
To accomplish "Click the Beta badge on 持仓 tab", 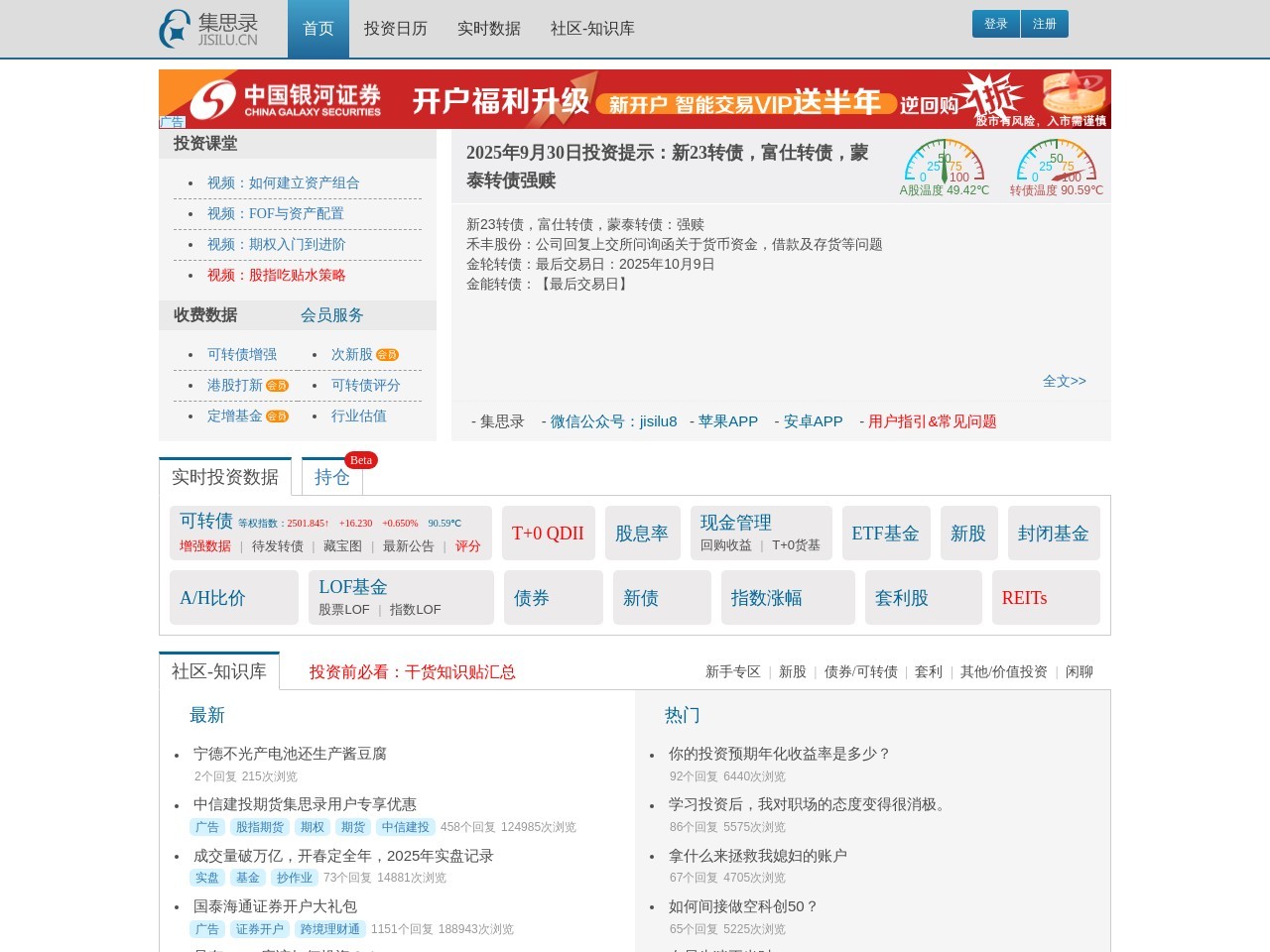I will pyautogui.click(x=361, y=460).
